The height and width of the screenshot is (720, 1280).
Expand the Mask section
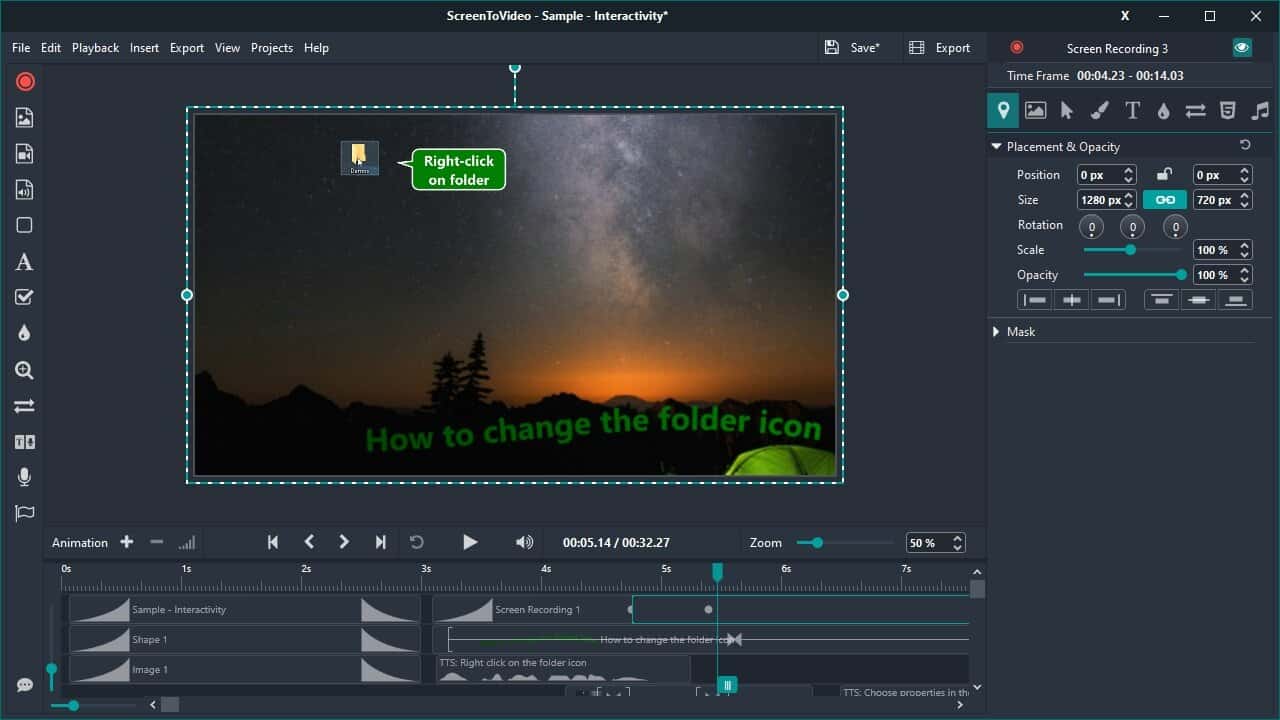(x=996, y=331)
